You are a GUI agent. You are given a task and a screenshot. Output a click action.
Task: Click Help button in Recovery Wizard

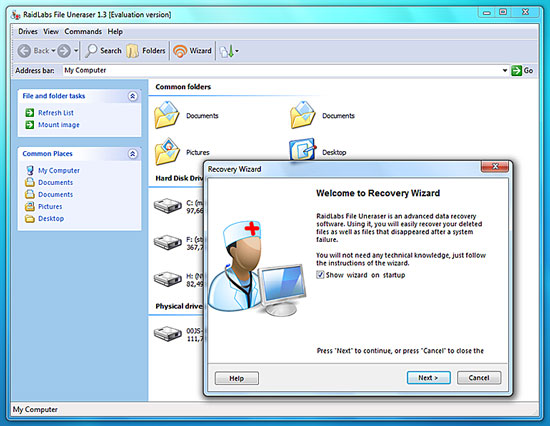tap(237, 378)
